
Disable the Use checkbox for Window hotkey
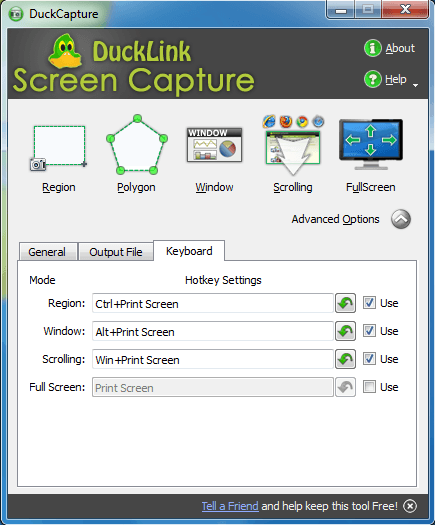click(369, 331)
